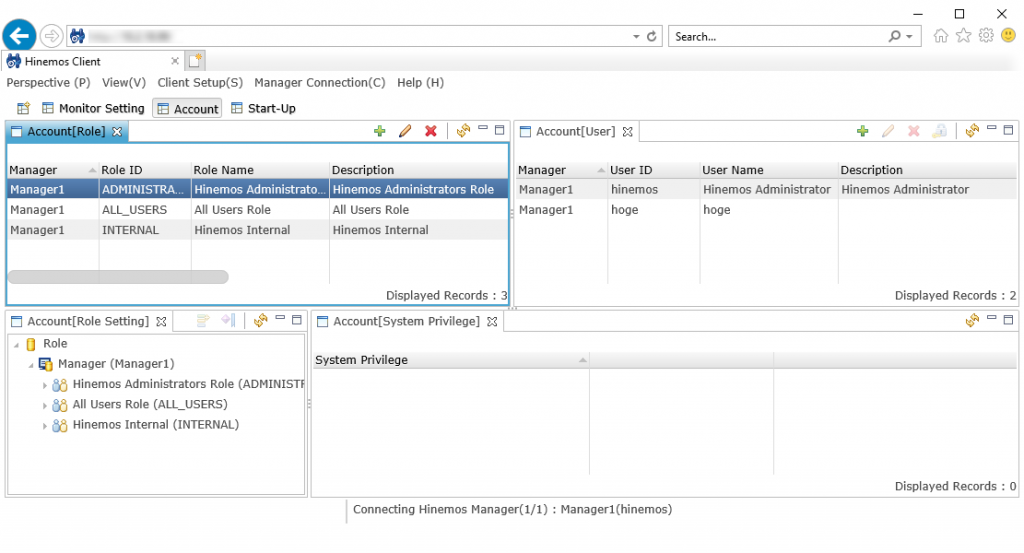
Task: Reload the page via address bar refresh
Action: 652,37
